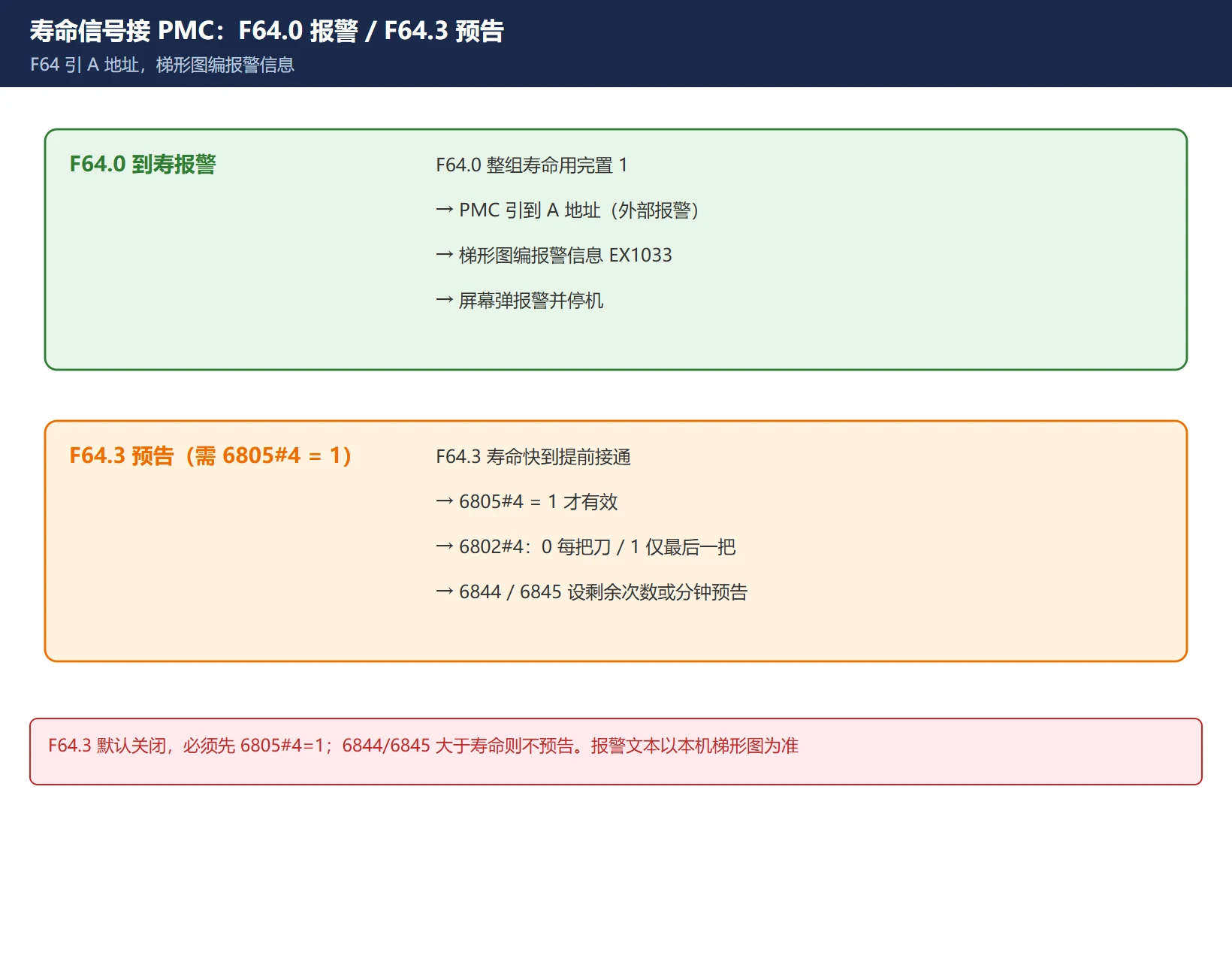Click the line F64.3 寿命快到提前接通

533,457
